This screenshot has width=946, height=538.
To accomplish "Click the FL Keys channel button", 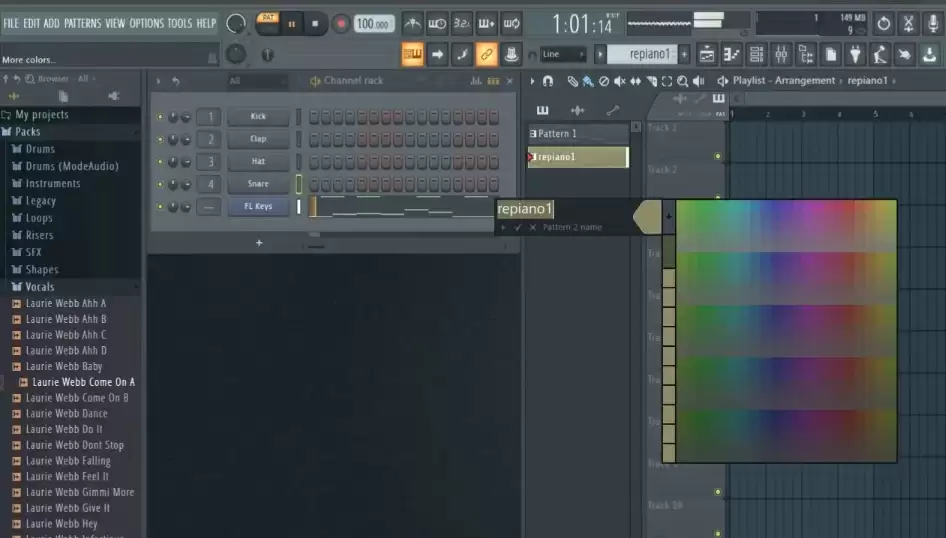I will pyautogui.click(x=258, y=206).
